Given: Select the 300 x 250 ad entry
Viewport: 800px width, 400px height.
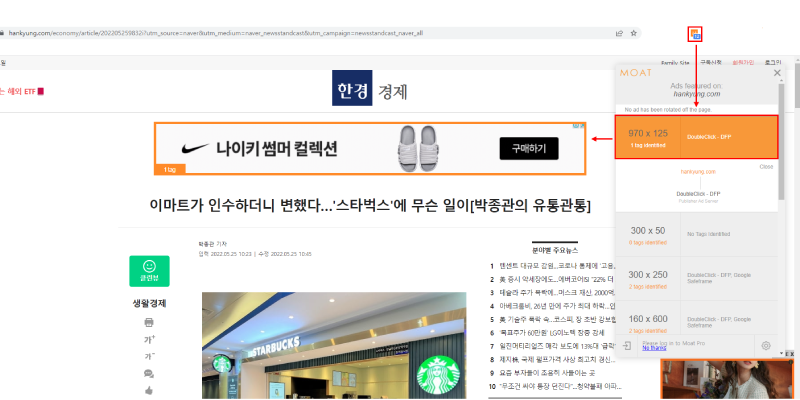Looking at the screenshot, I should pyautogui.click(x=696, y=279).
